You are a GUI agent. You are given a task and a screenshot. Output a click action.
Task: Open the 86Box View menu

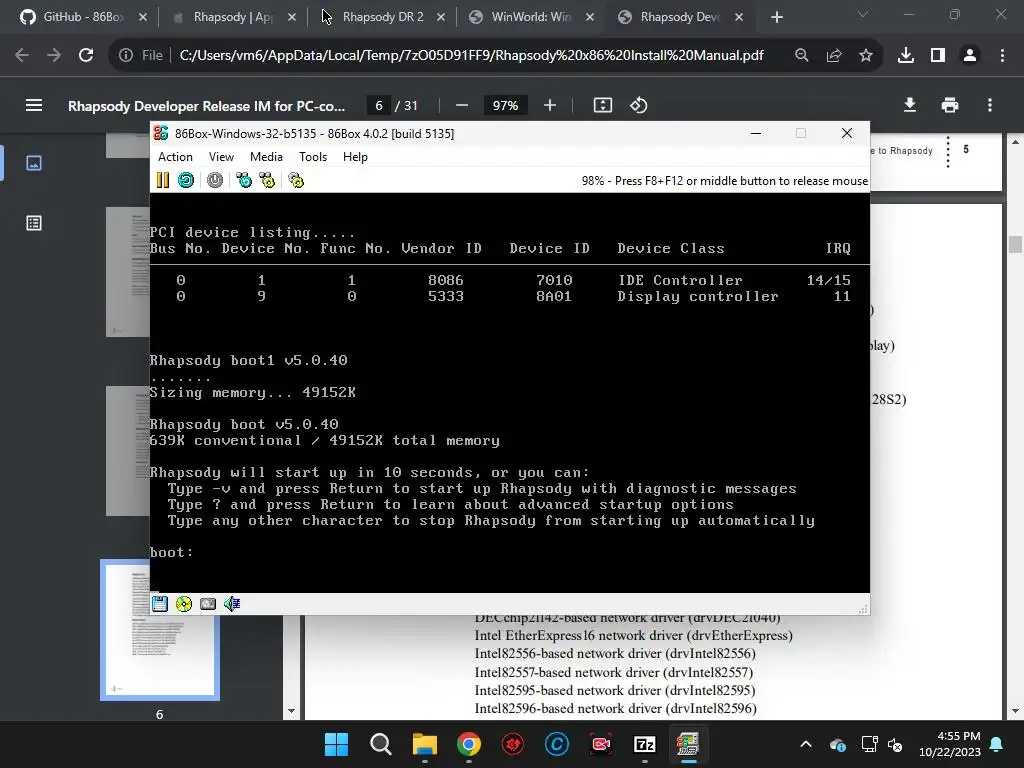click(x=221, y=157)
